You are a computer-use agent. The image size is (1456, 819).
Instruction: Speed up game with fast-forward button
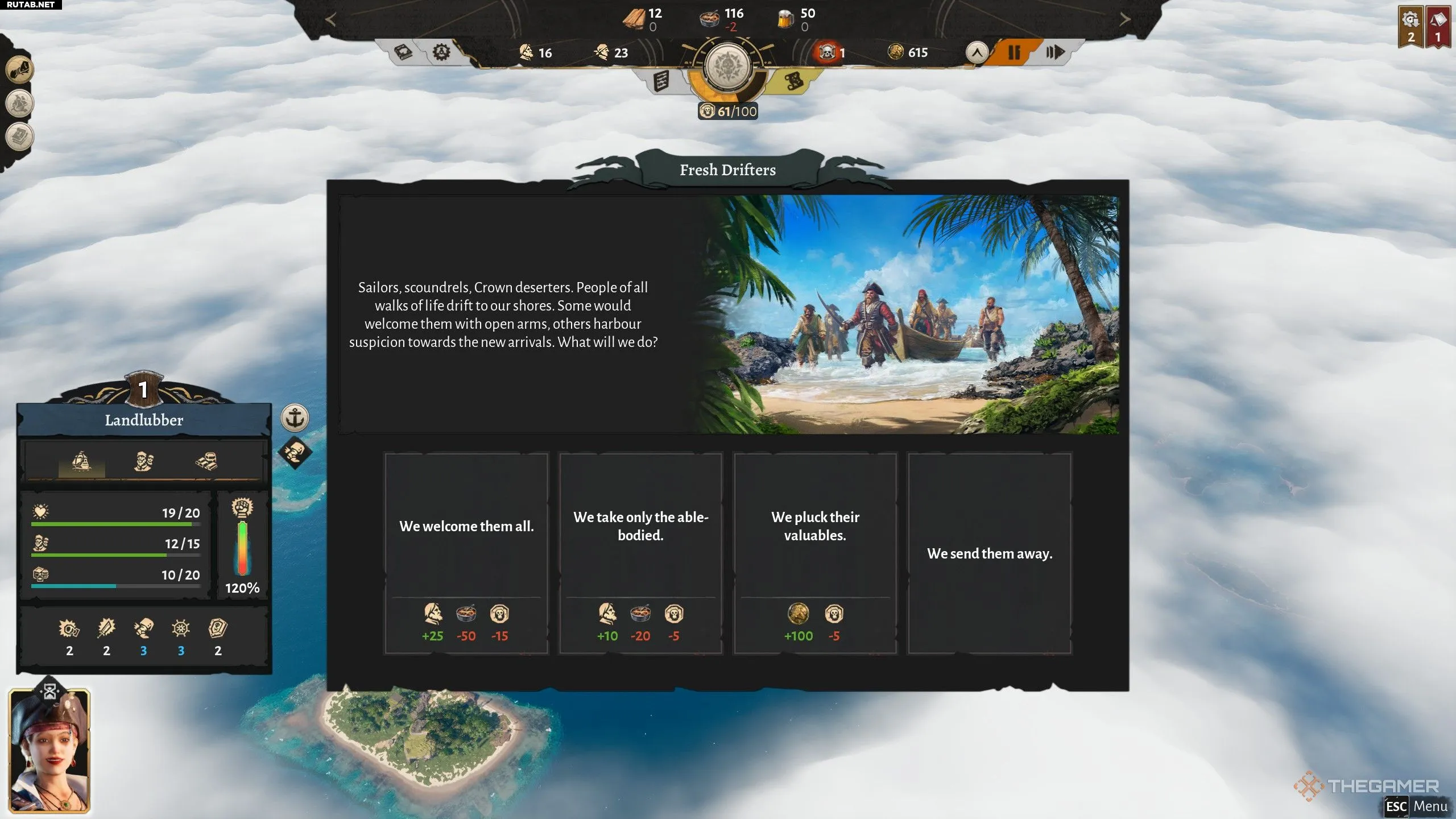tap(1055, 52)
